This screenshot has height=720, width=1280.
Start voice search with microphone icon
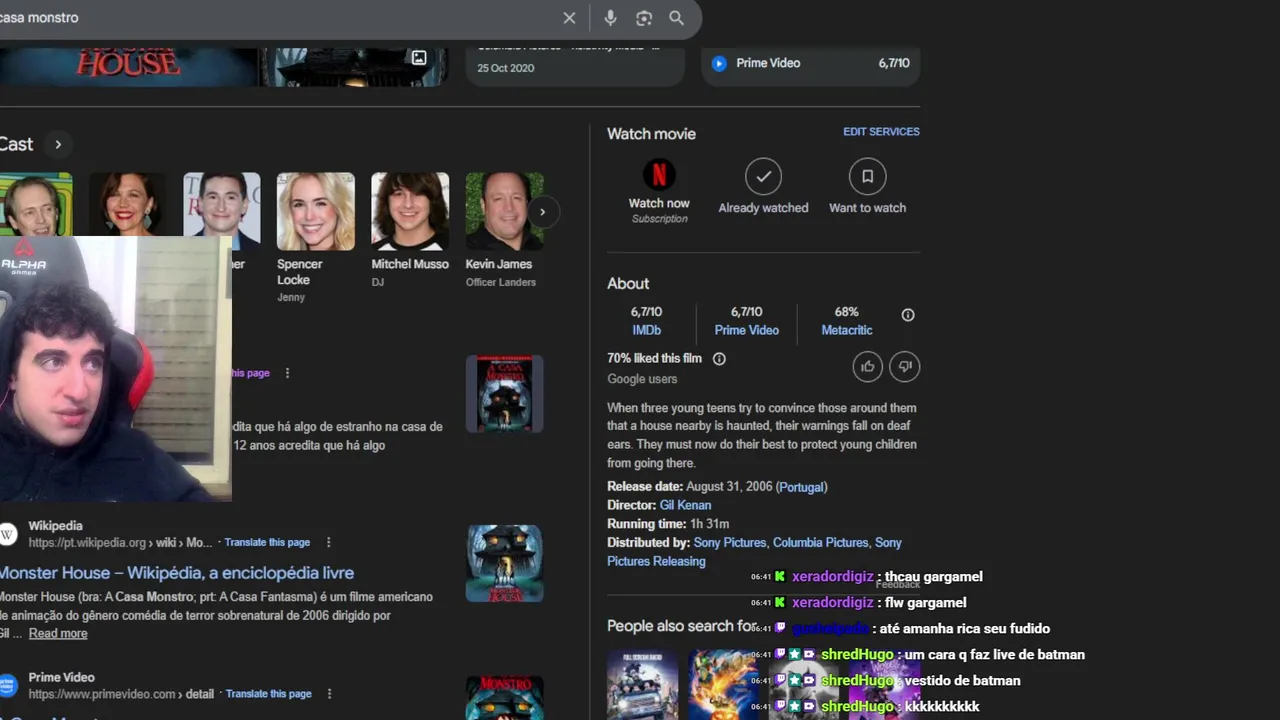[x=610, y=18]
